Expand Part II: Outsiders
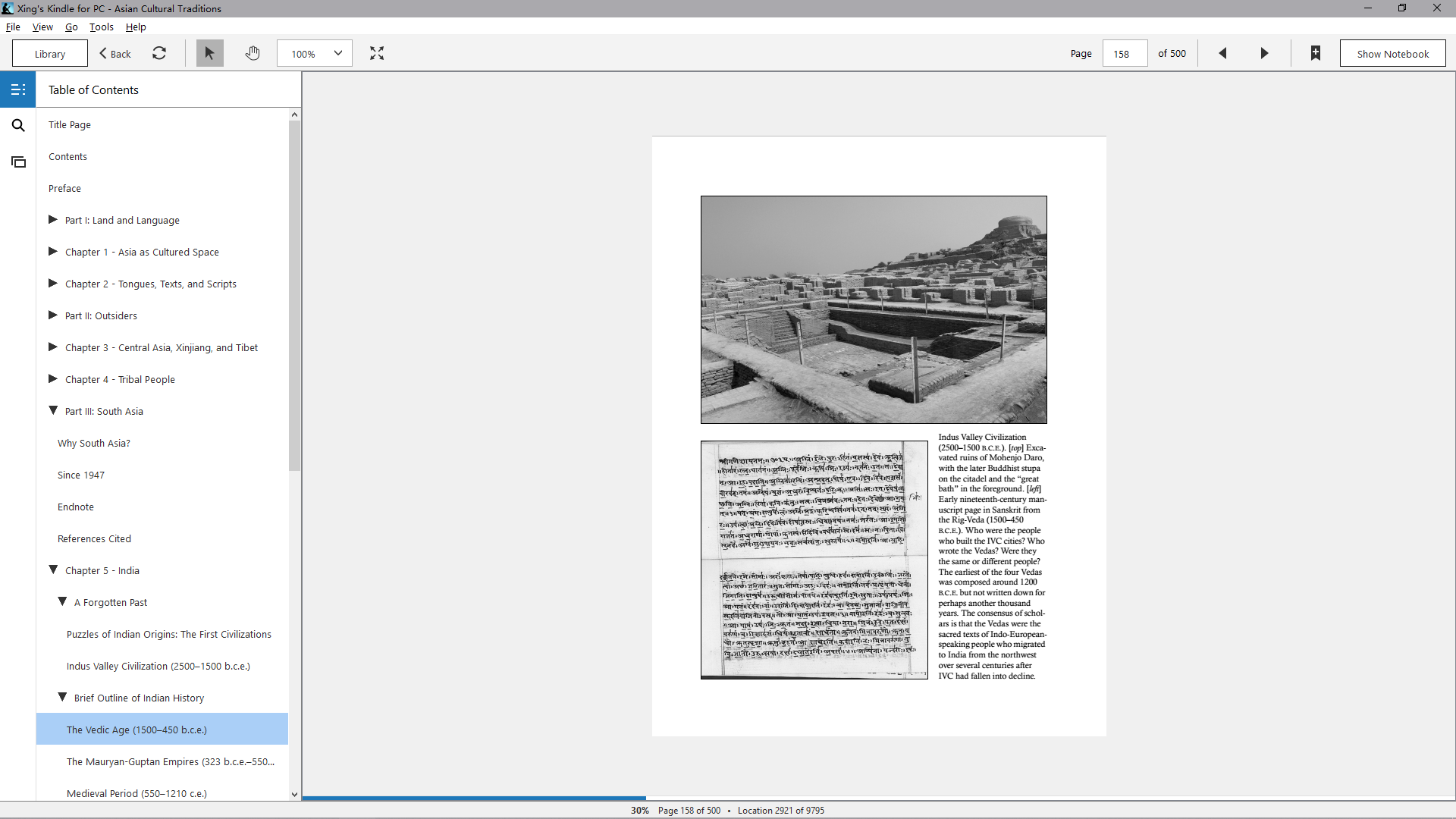The width and height of the screenshot is (1456, 819). [53, 315]
